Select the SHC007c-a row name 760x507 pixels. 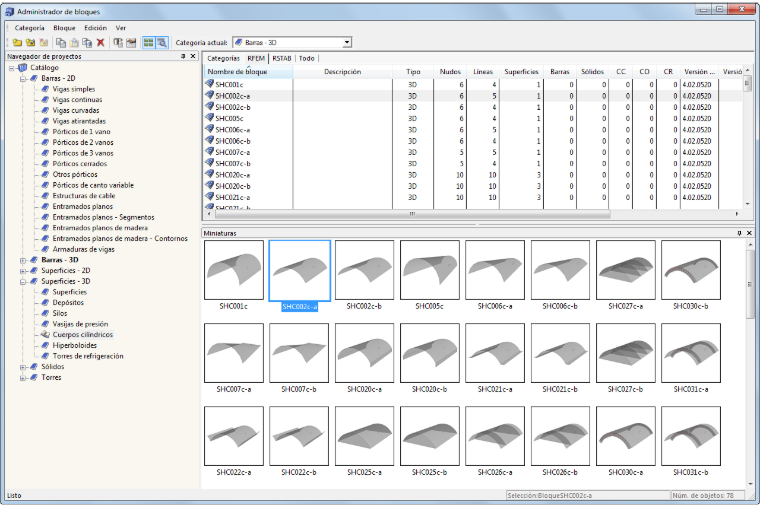(233, 152)
